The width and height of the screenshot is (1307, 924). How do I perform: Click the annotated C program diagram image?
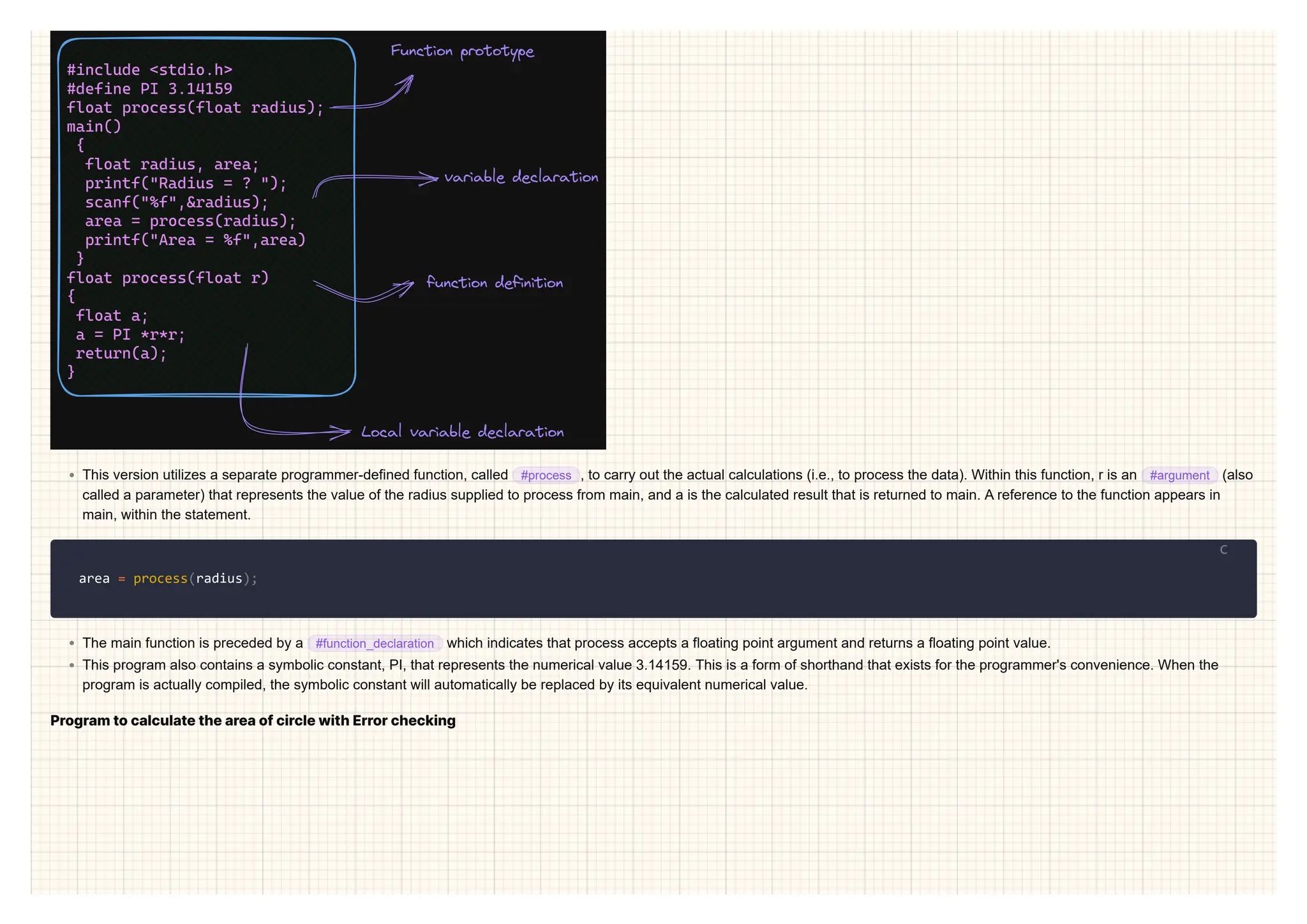328,240
